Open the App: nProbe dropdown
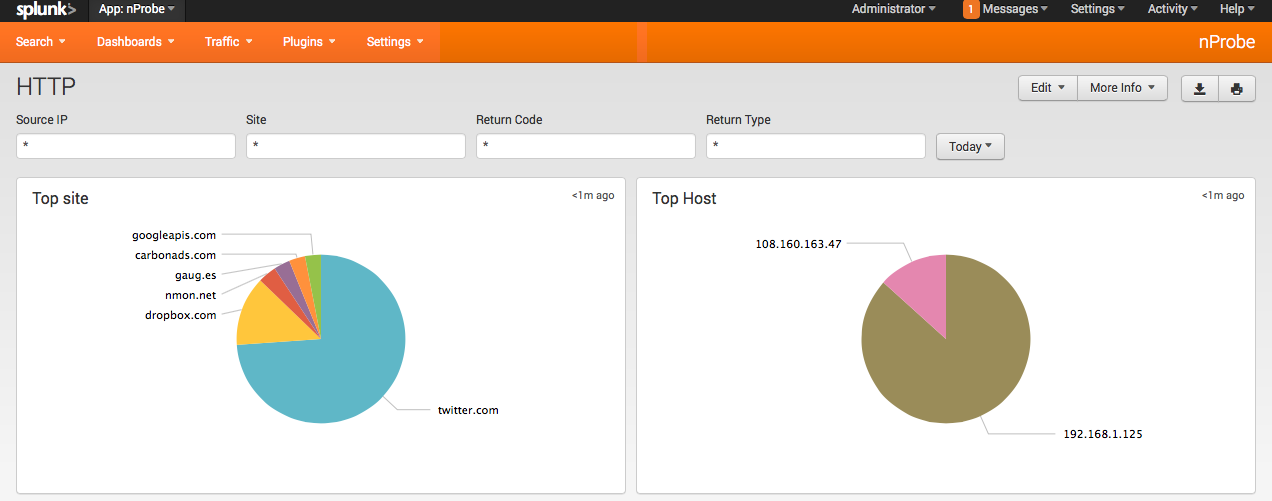 point(137,9)
